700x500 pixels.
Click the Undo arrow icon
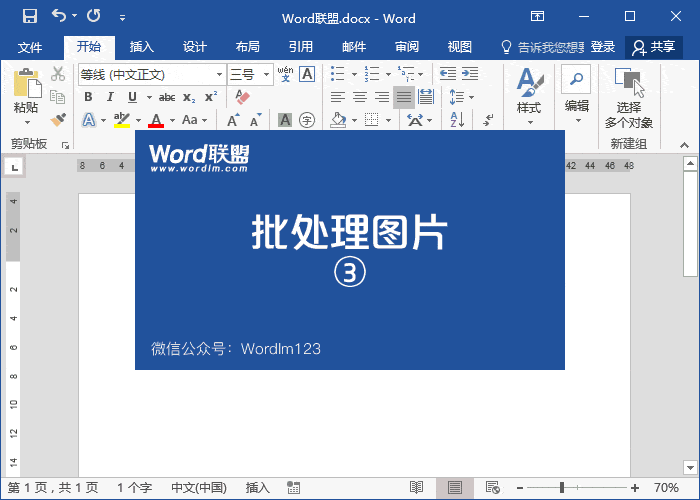coord(59,16)
